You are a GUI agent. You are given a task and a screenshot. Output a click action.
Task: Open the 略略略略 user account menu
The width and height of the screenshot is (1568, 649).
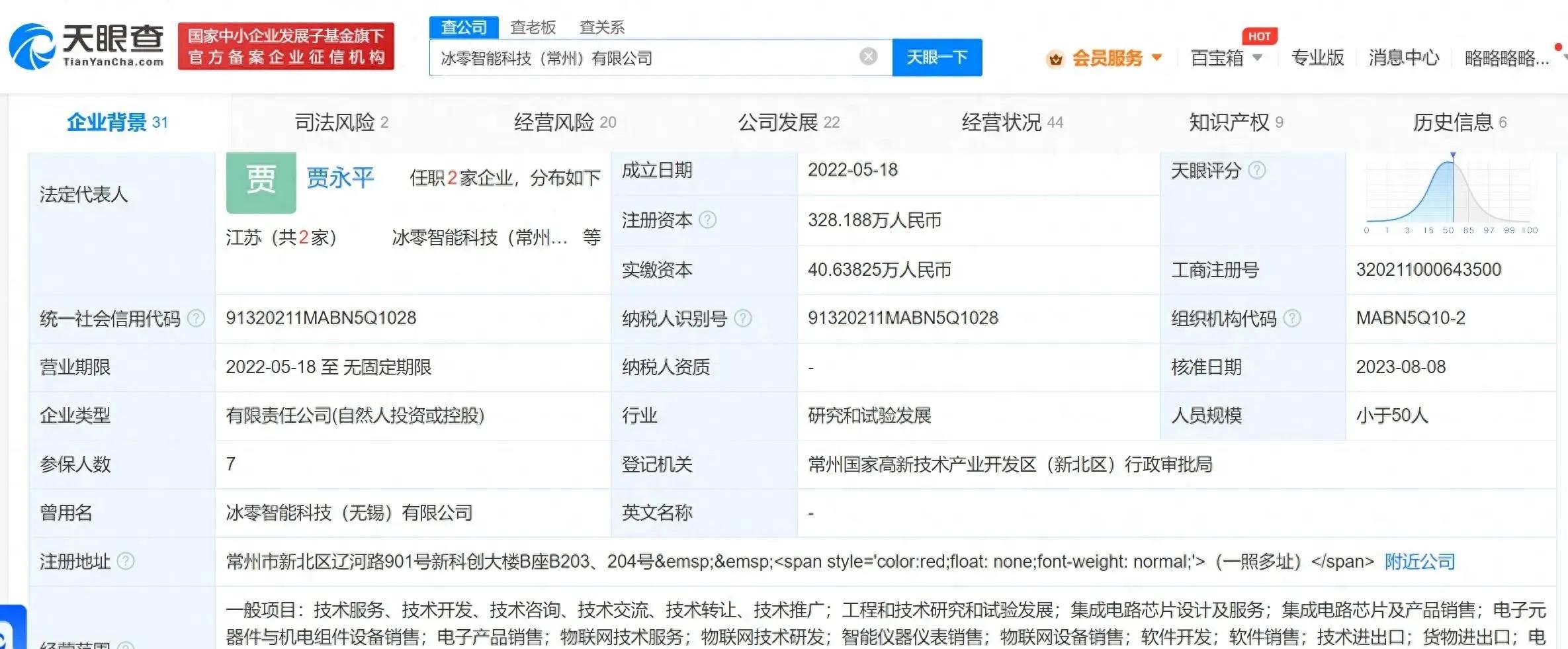(x=1506, y=58)
